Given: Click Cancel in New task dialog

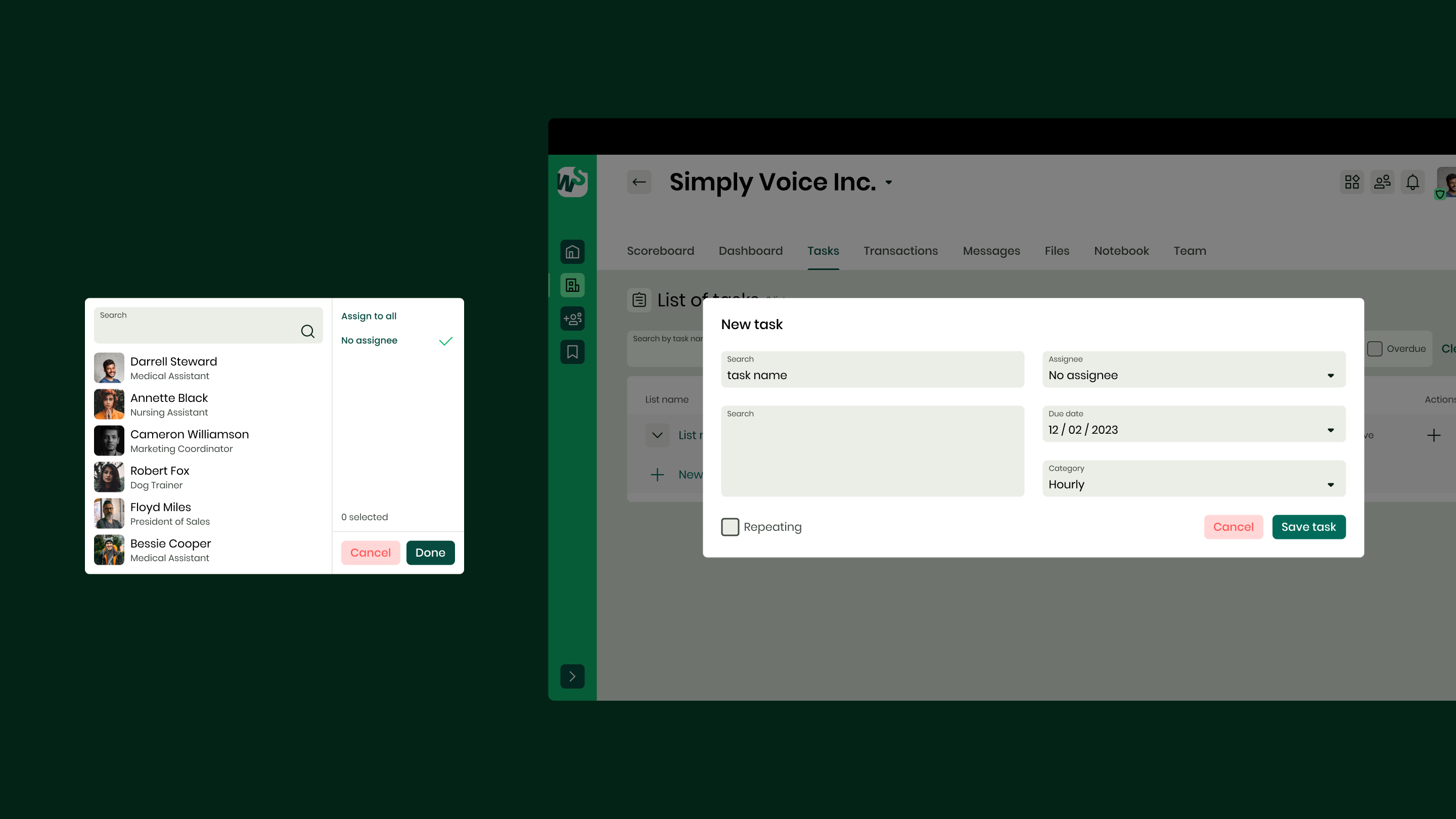Looking at the screenshot, I should pyautogui.click(x=1234, y=527).
